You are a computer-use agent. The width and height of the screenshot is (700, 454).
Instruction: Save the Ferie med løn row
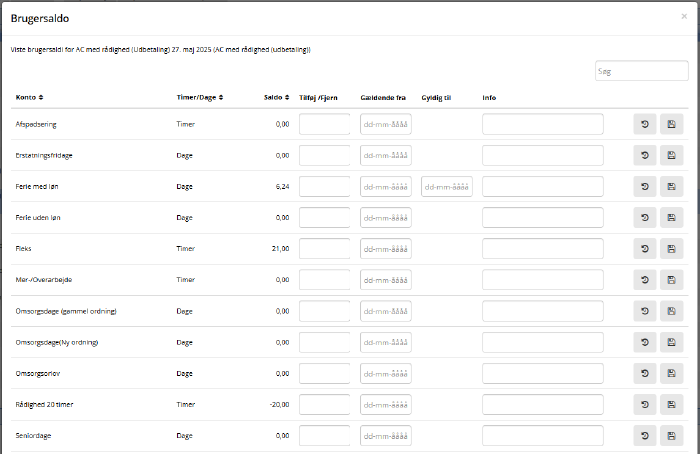(x=672, y=187)
